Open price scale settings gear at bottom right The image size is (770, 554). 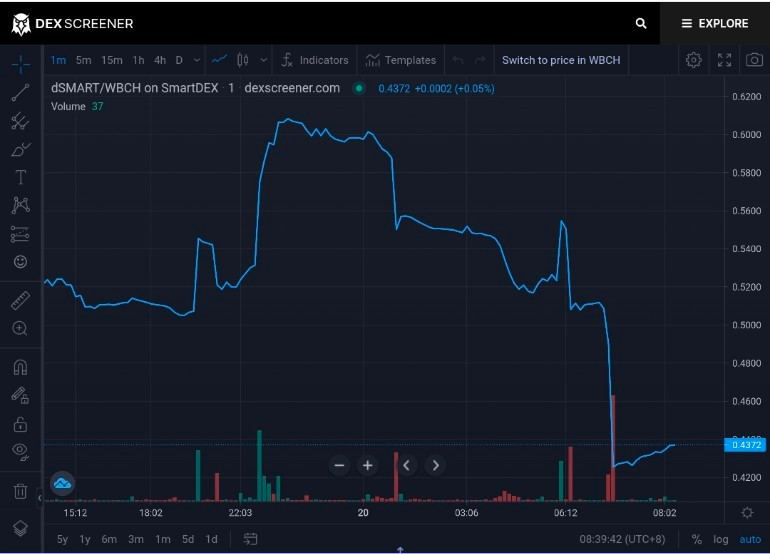(x=747, y=513)
